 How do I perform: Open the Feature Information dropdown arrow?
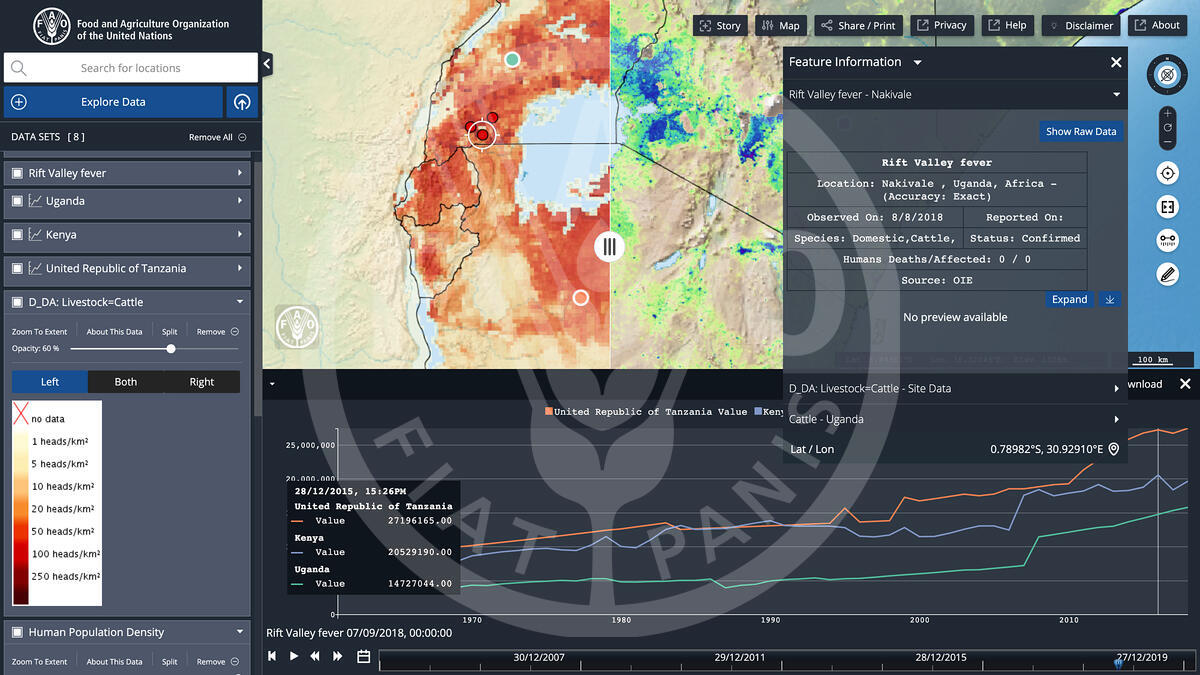tap(917, 63)
